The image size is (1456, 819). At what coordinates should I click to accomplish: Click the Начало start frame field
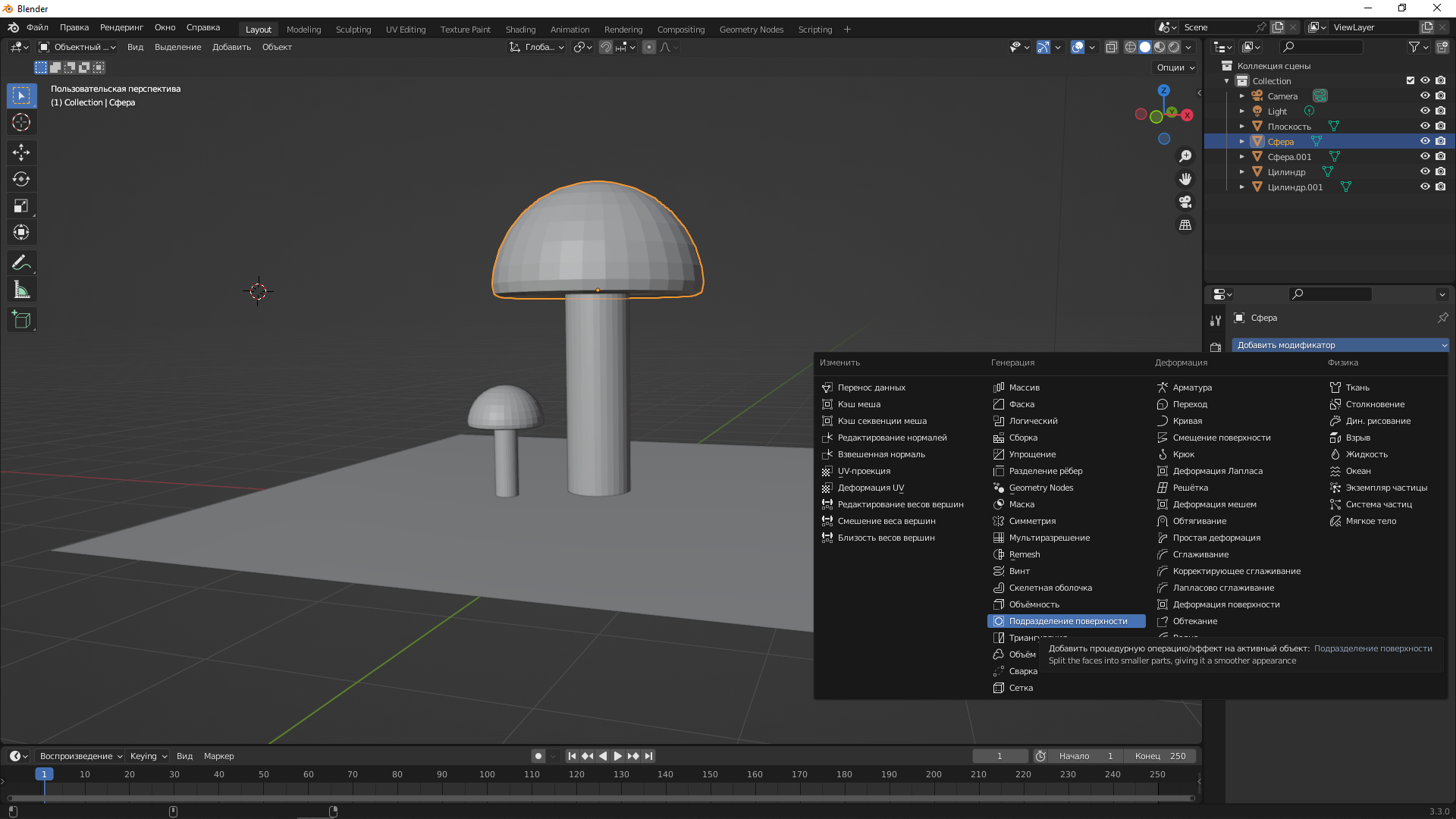pyautogui.click(x=1084, y=756)
